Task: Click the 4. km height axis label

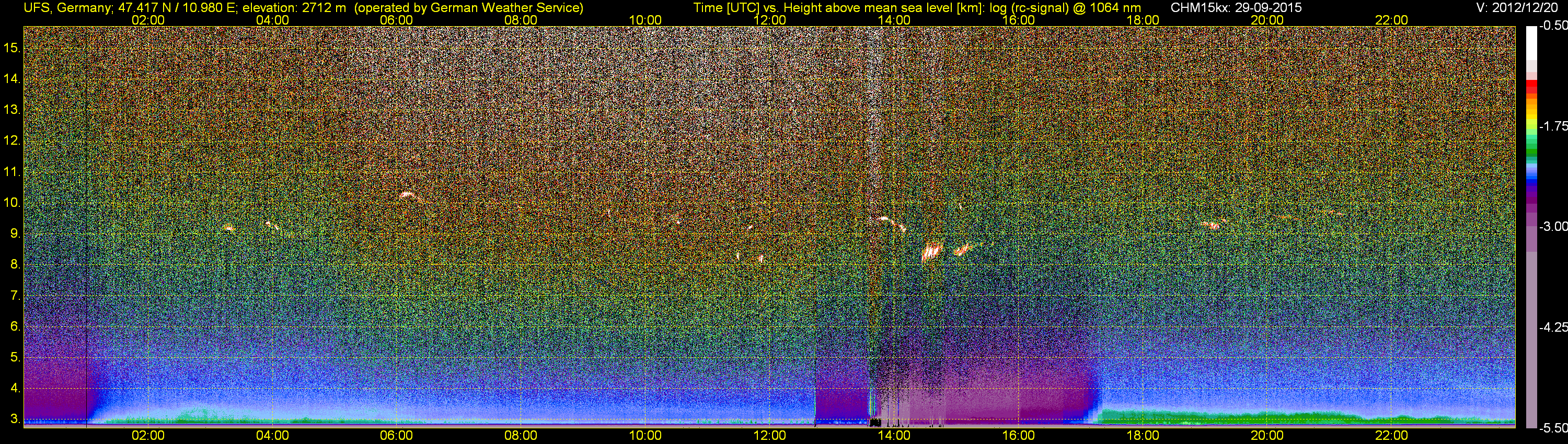Action: tap(15, 389)
